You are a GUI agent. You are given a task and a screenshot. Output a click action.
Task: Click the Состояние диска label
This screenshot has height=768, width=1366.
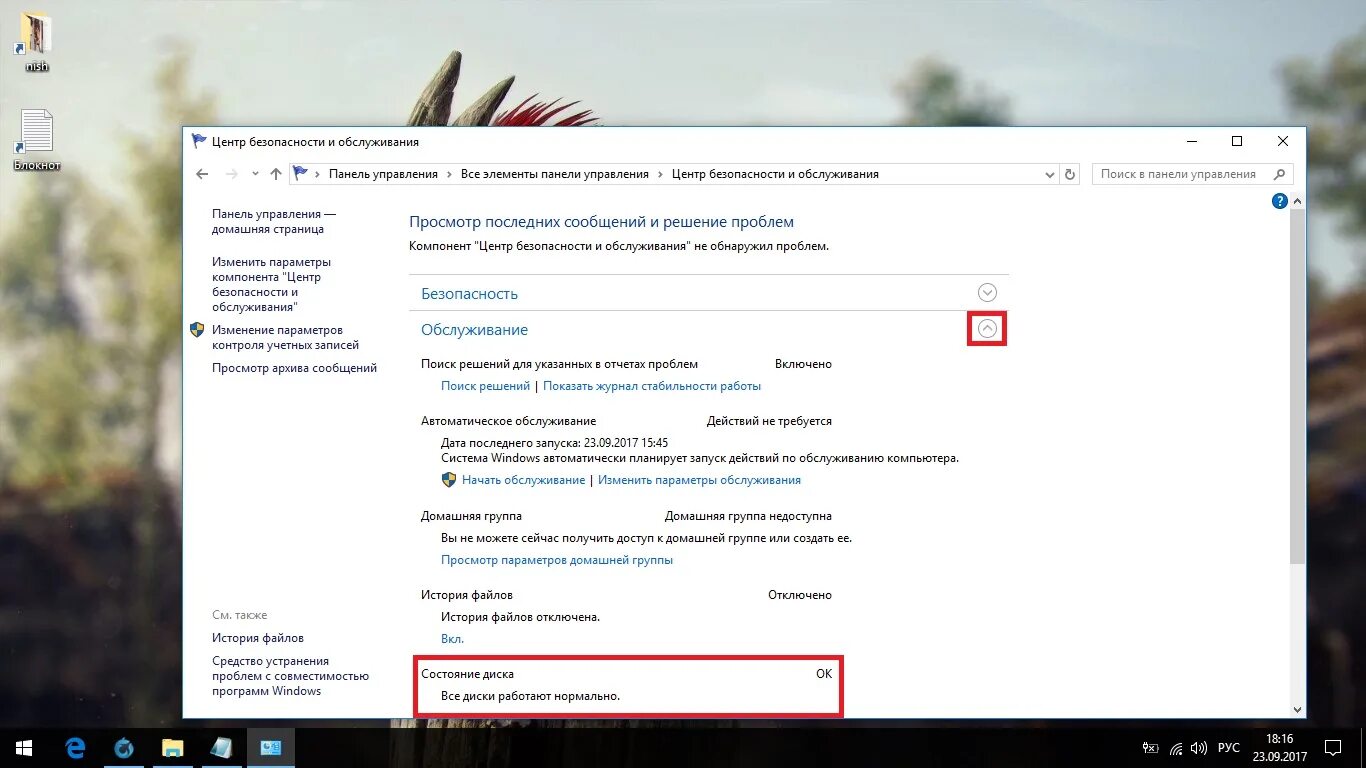click(467, 674)
